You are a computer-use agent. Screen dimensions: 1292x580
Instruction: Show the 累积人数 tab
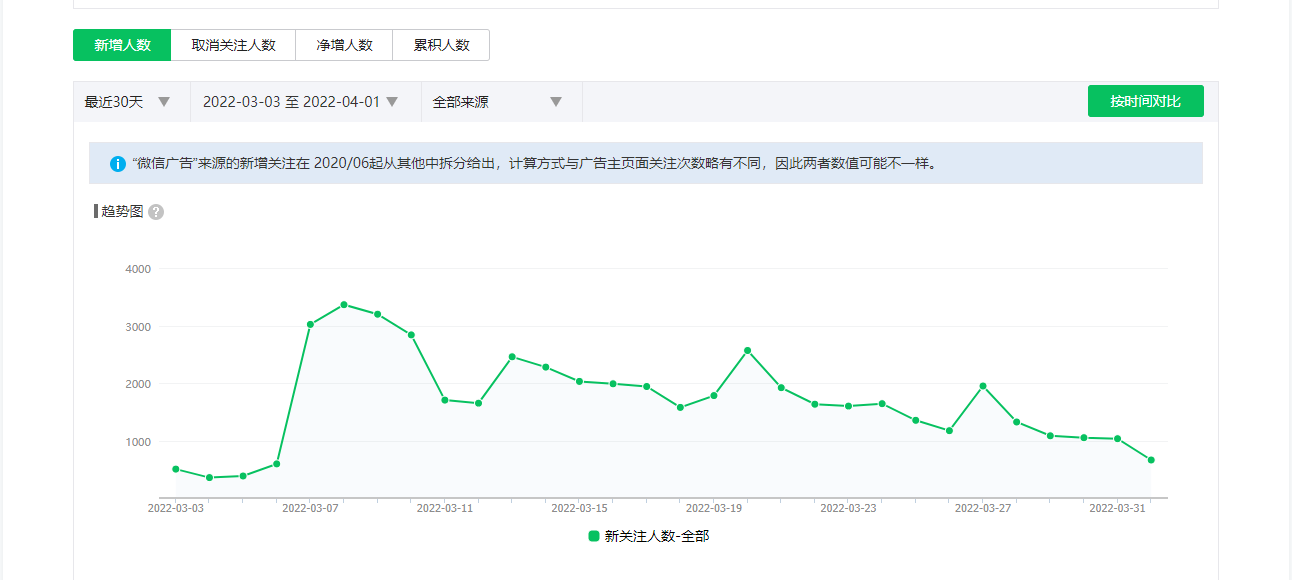pos(441,45)
